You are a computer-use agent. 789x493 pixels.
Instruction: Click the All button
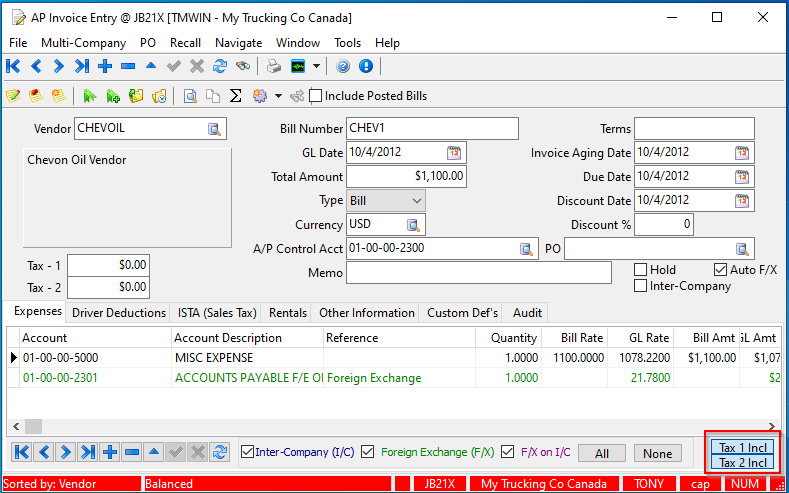(x=601, y=453)
